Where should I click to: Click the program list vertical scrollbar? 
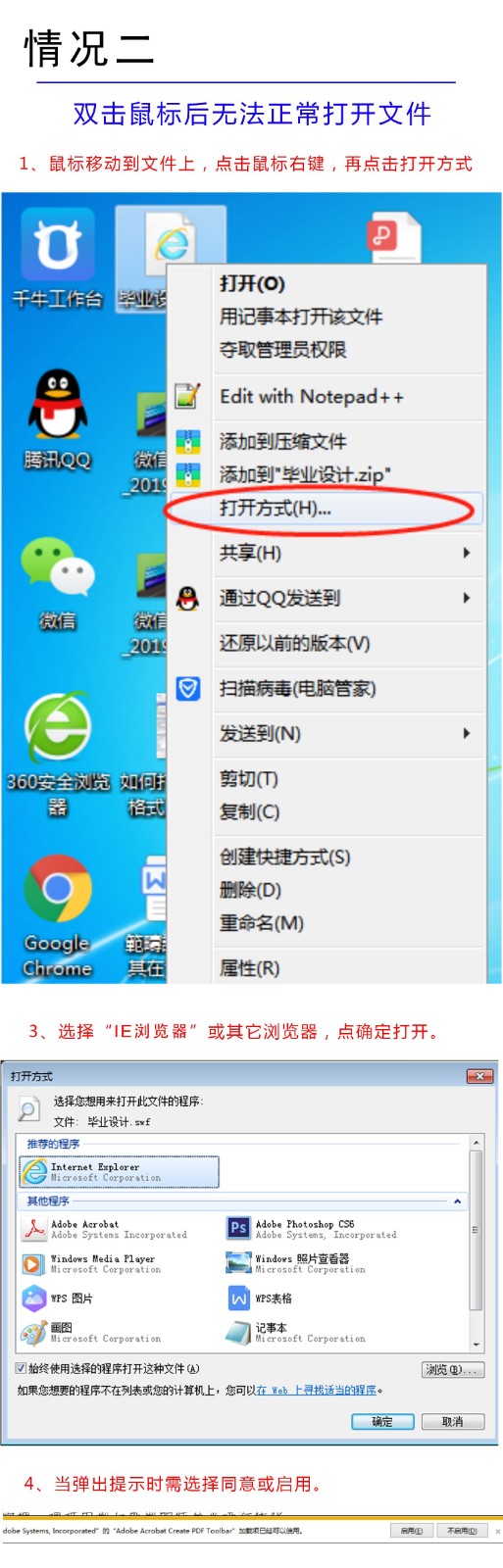point(477,1243)
